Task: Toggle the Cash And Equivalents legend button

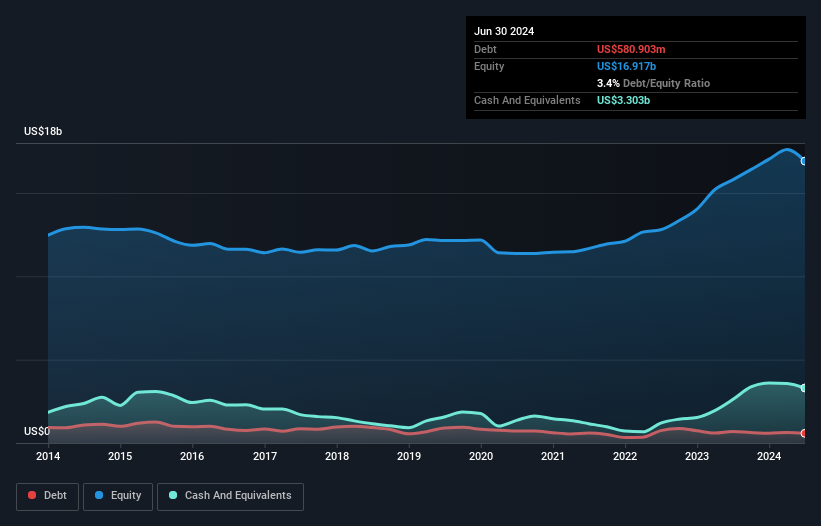Action: [230, 496]
